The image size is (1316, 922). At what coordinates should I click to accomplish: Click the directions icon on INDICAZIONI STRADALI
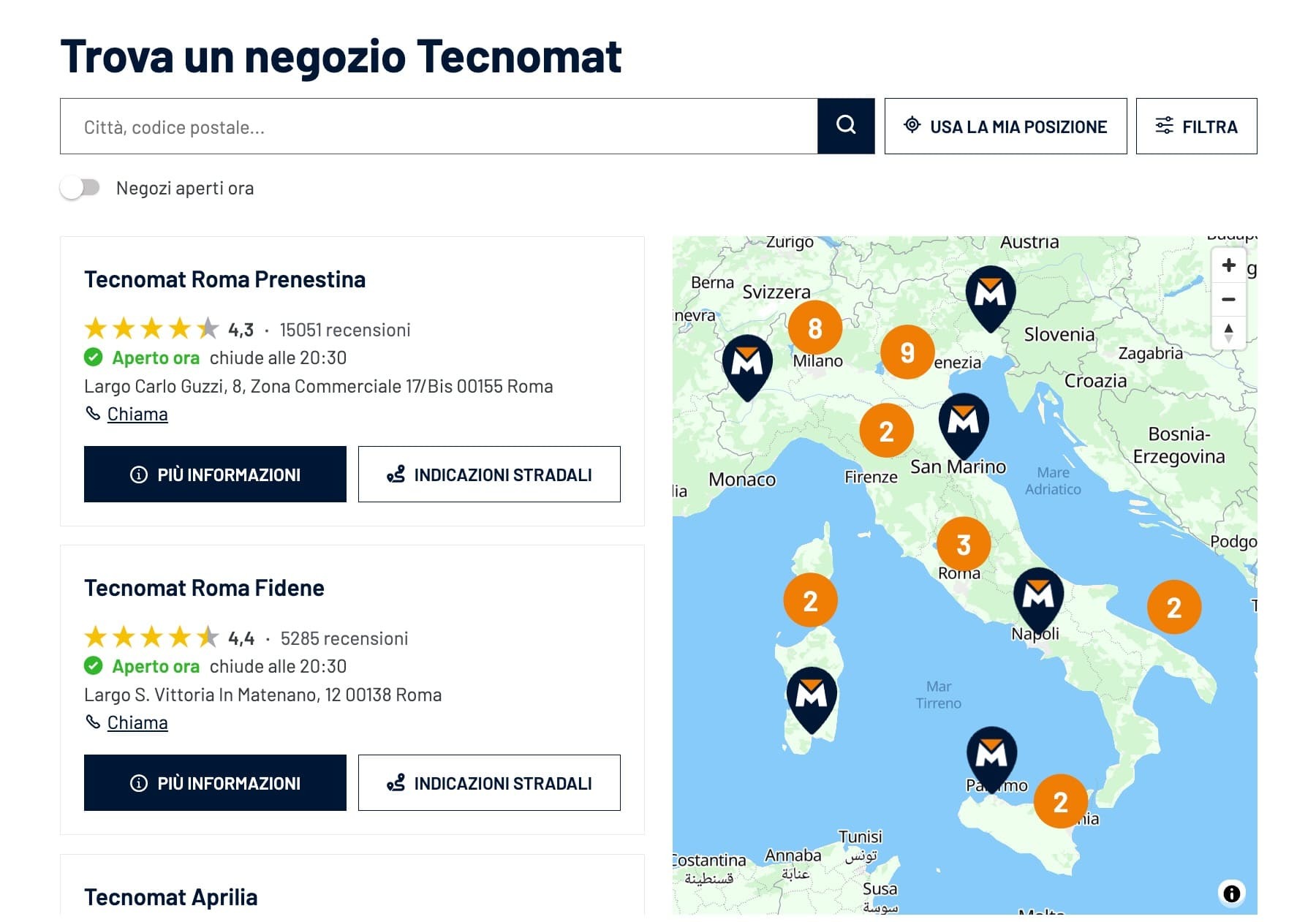(x=397, y=474)
